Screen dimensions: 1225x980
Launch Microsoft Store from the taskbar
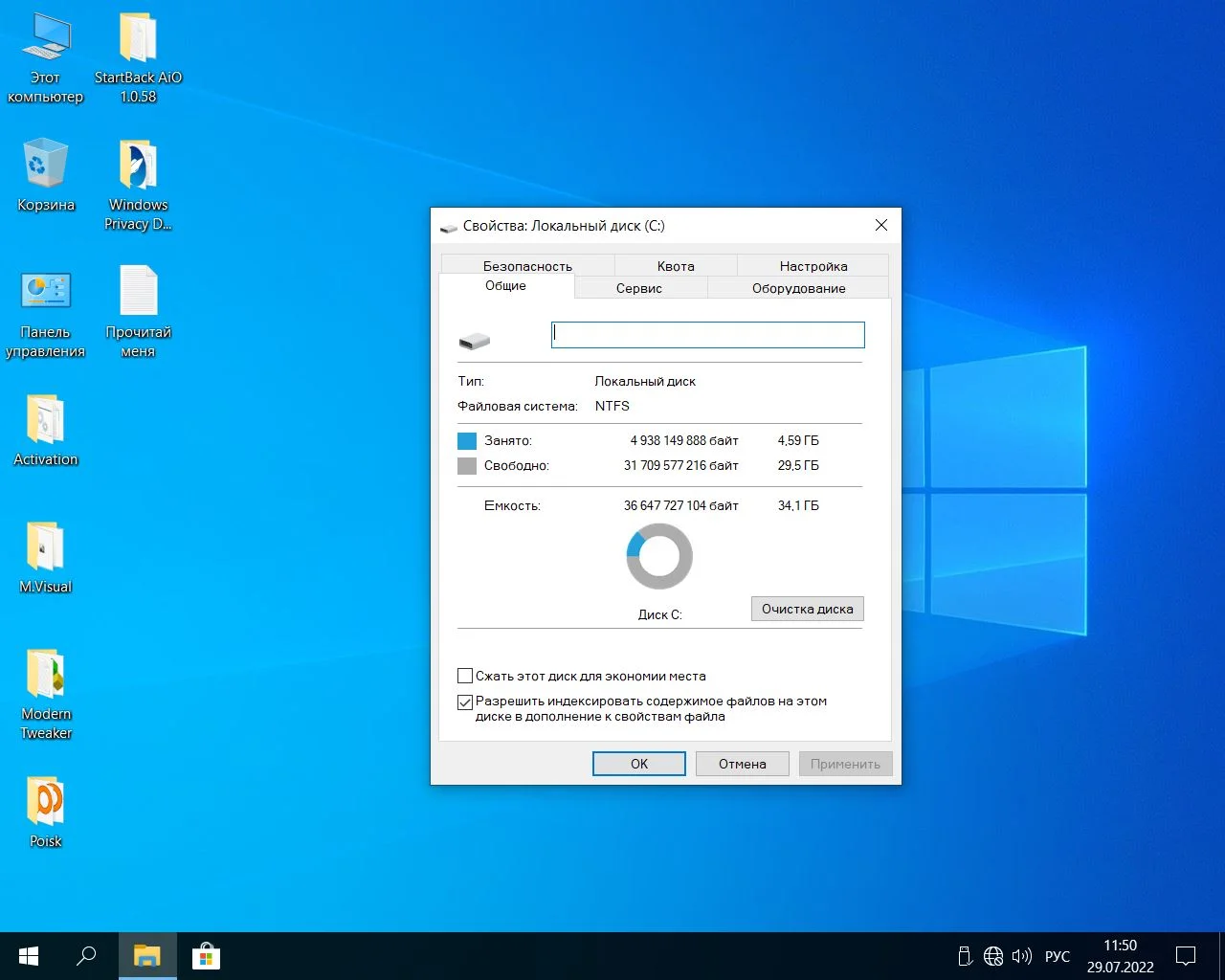206,956
